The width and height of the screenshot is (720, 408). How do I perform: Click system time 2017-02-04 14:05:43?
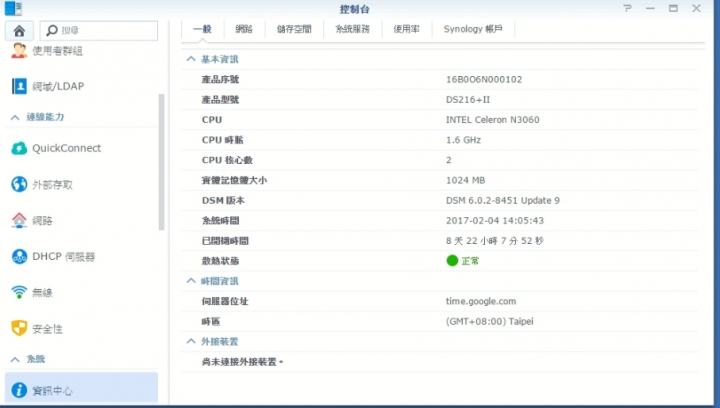(495, 221)
